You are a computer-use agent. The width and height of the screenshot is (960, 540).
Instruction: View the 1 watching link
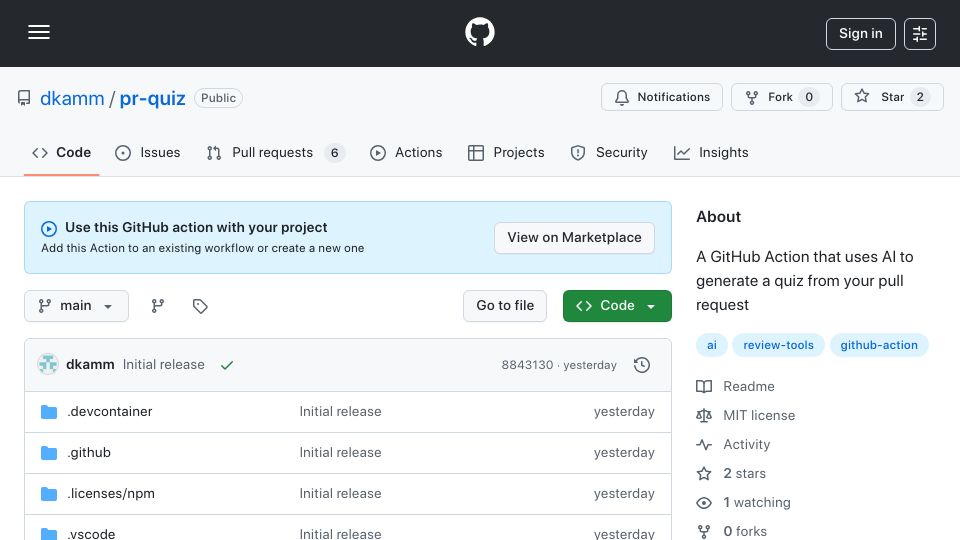tap(757, 503)
